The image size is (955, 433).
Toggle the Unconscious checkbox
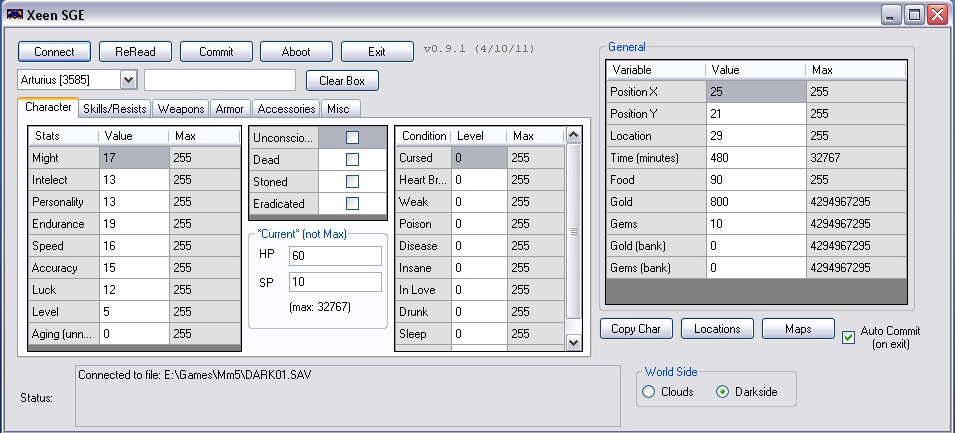pyautogui.click(x=352, y=138)
